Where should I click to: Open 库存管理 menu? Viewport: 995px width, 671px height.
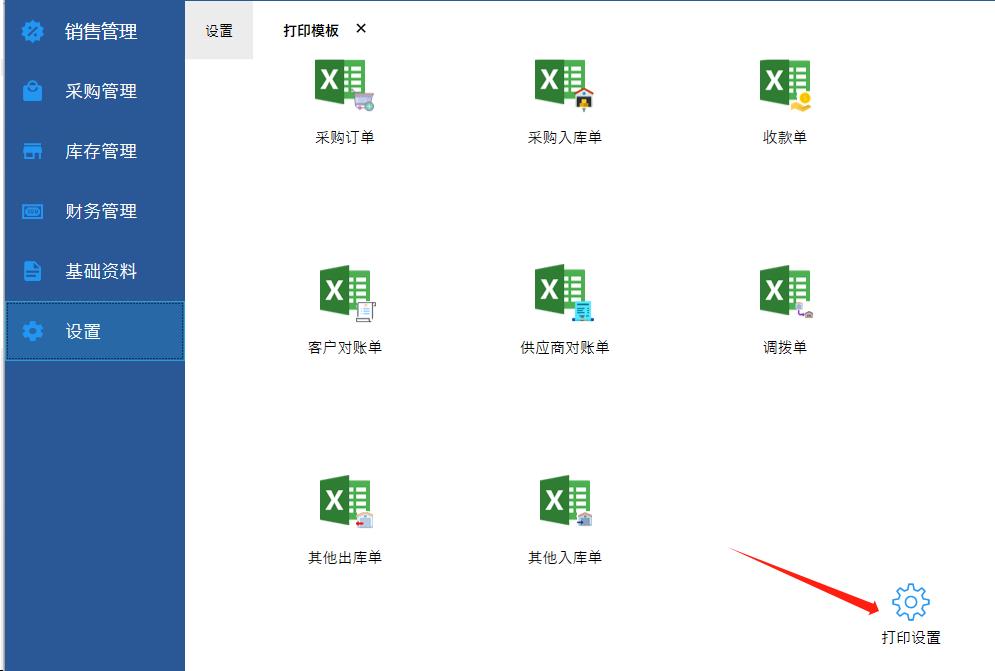click(95, 151)
